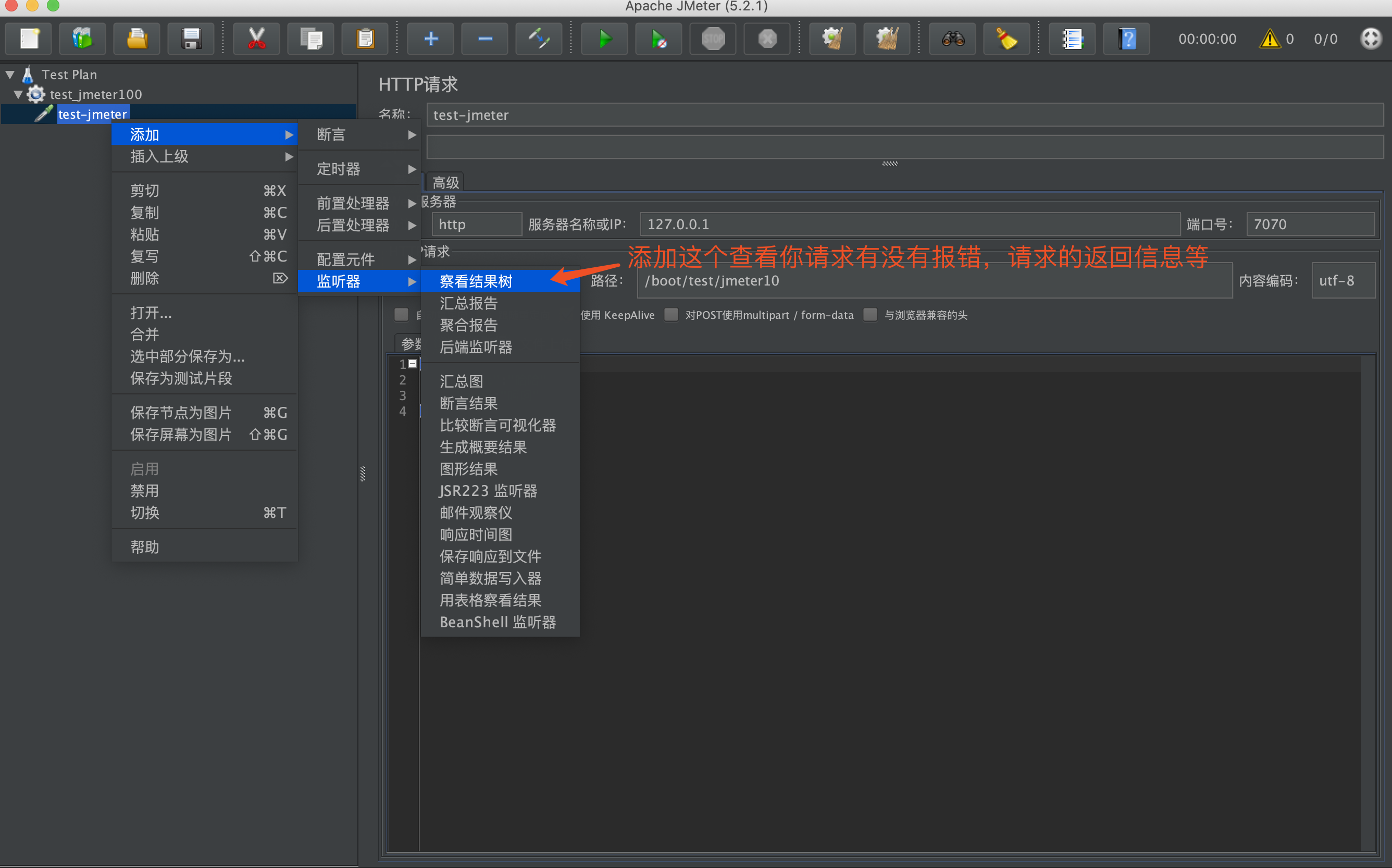Toggle 对POST使用multipart / form-data checkbox
This screenshot has width=1392, height=868.
click(671, 315)
